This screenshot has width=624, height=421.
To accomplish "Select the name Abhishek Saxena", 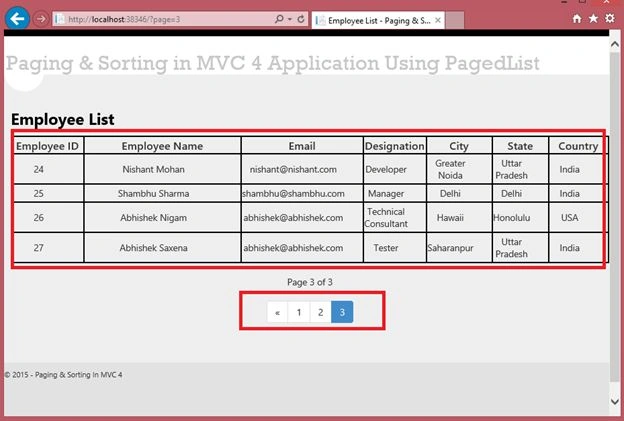I will pos(154,248).
